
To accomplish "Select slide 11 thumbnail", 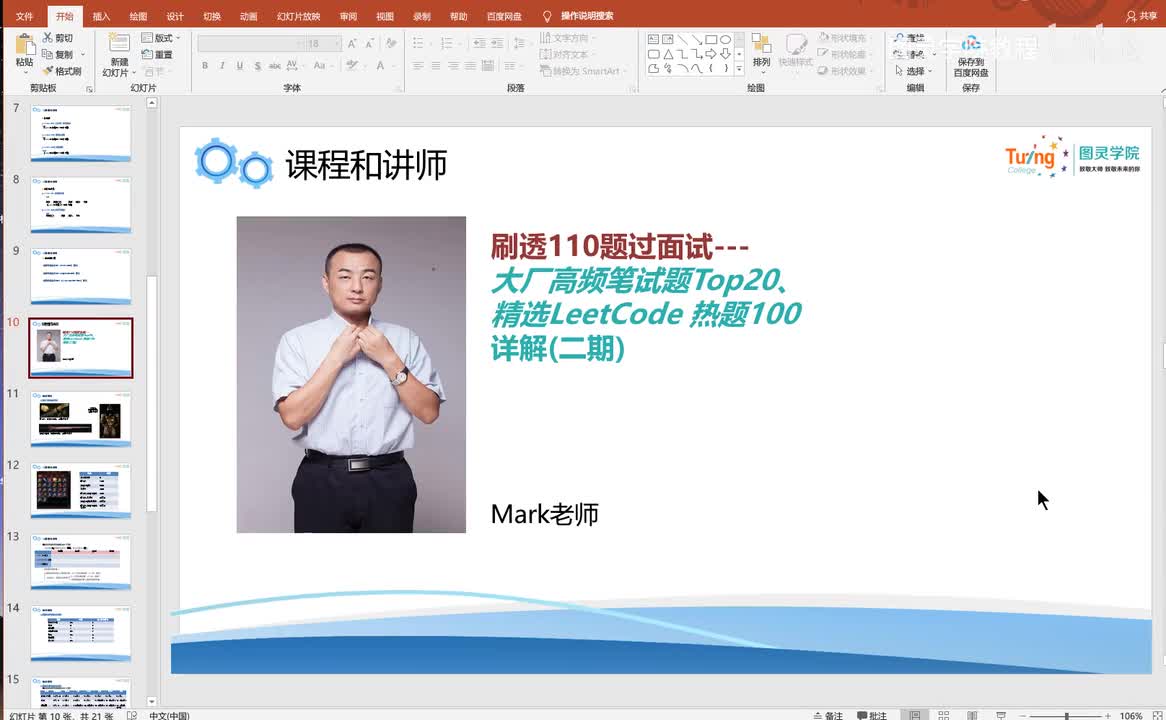I will pyautogui.click(x=81, y=420).
